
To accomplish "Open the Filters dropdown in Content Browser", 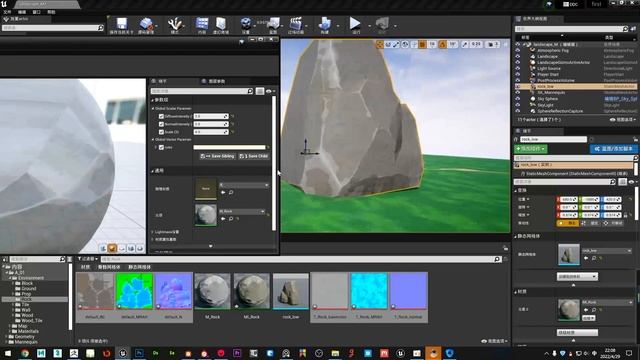I will click(88, 259).
